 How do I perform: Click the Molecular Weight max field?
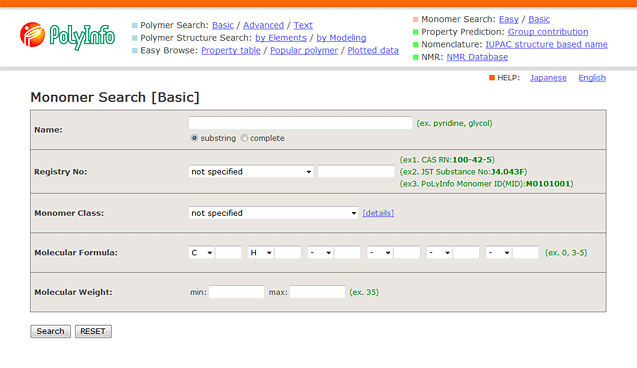click(x=317, y=292)
